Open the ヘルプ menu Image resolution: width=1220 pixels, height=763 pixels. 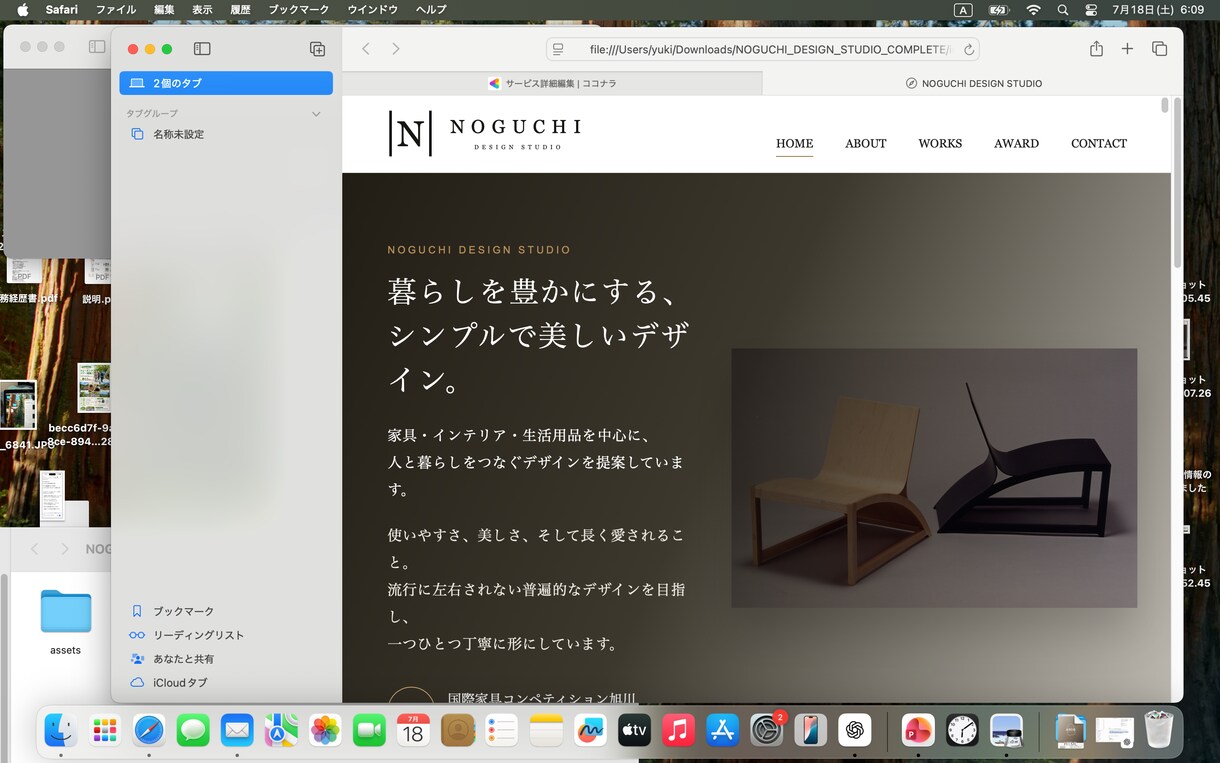pyautogui.click(x=431, y=10)
